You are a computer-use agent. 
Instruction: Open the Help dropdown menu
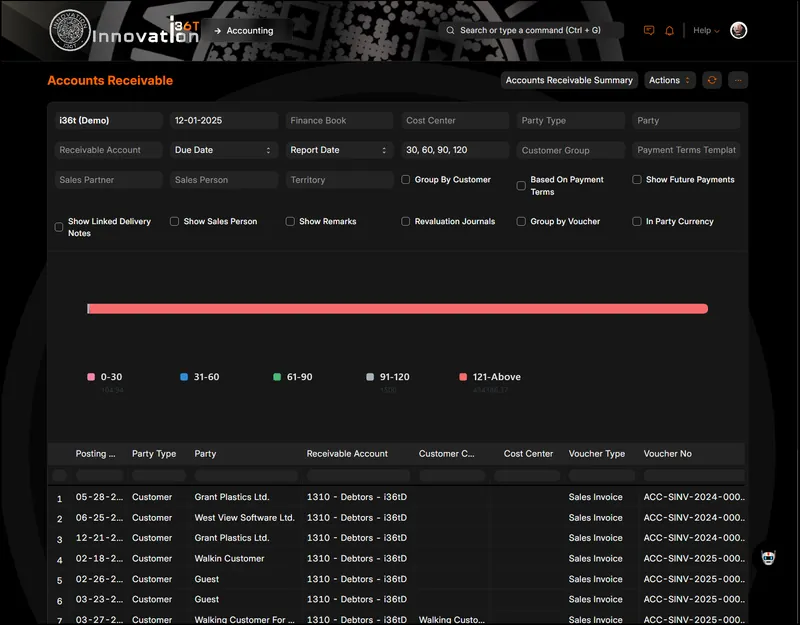(706, 31)
